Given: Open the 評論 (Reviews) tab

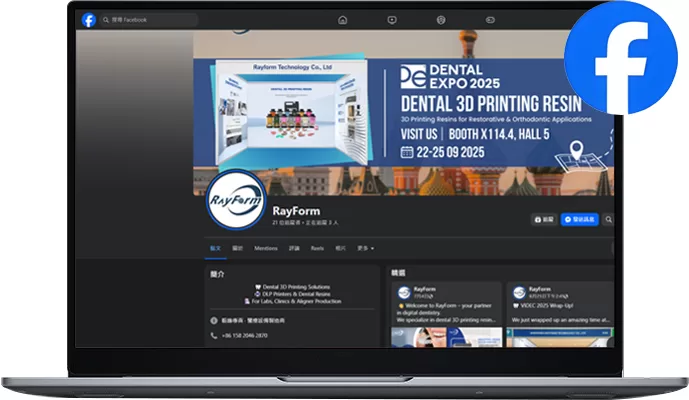Looking at the screenshot, I should click(x=294, y=248).
